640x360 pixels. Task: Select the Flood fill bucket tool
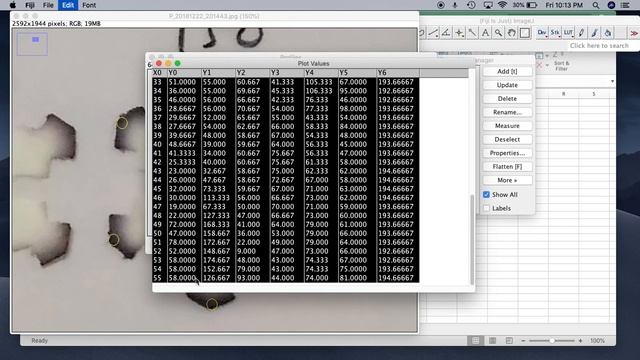pos(608,33)
